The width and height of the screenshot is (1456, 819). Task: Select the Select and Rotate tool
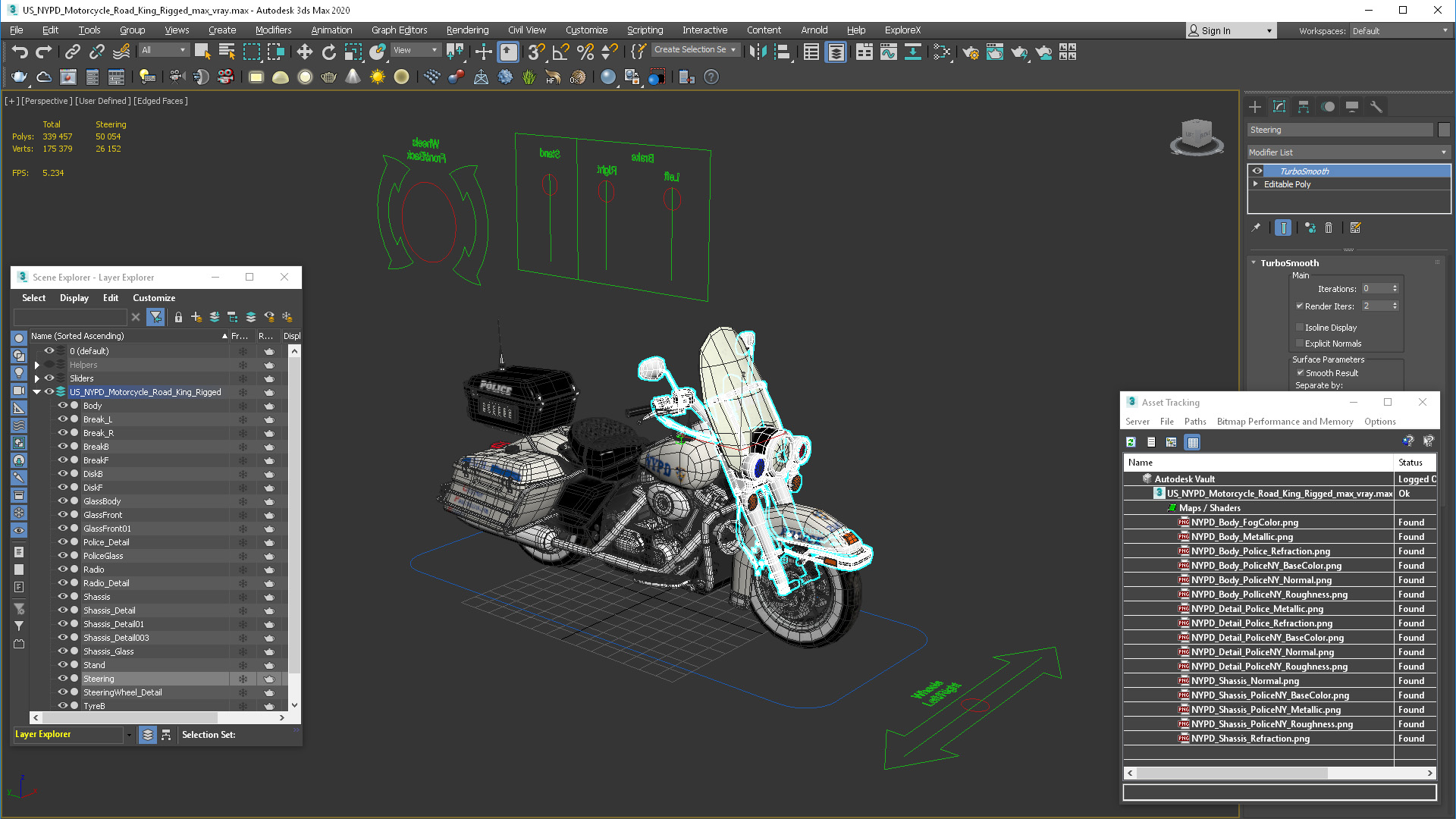tap(329, 52)
